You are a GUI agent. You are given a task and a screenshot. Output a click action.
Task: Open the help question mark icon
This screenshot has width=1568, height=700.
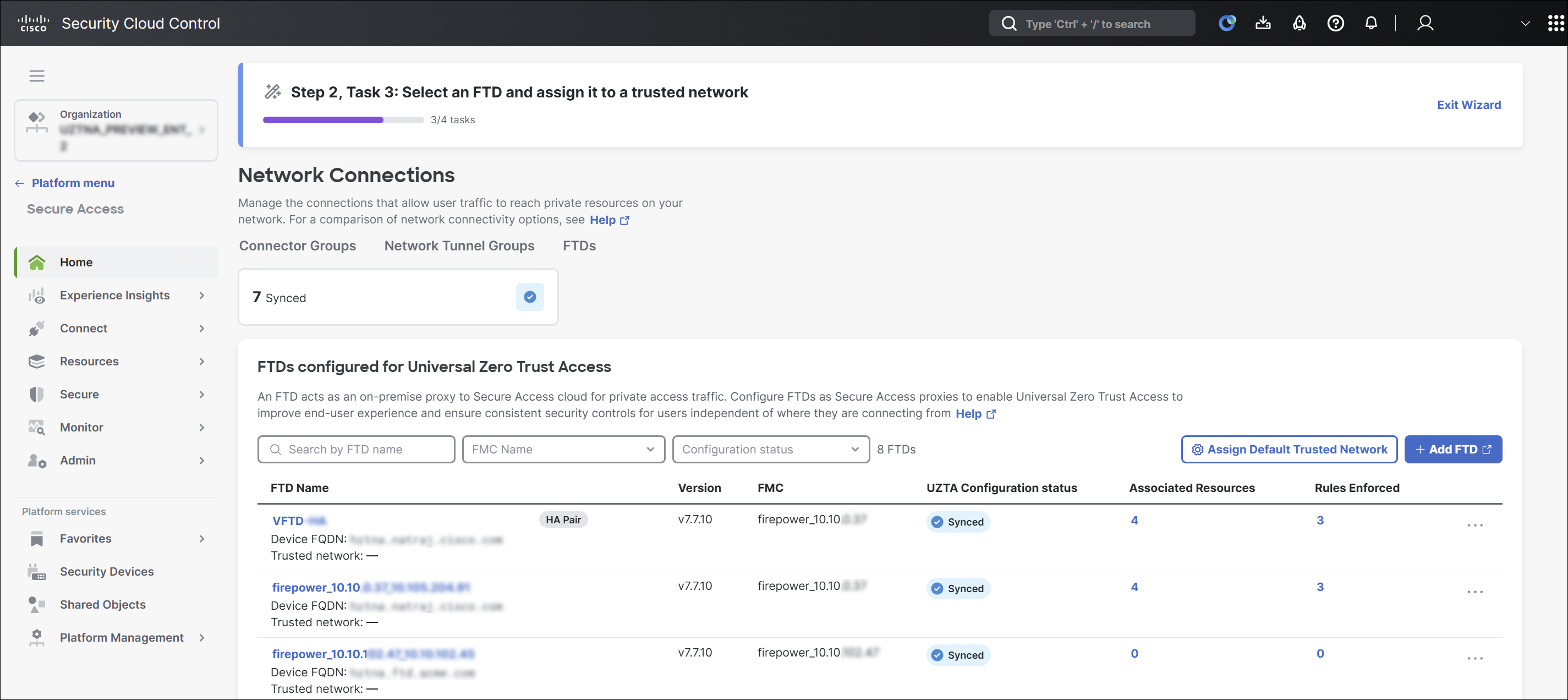(x=1335, y=23)
